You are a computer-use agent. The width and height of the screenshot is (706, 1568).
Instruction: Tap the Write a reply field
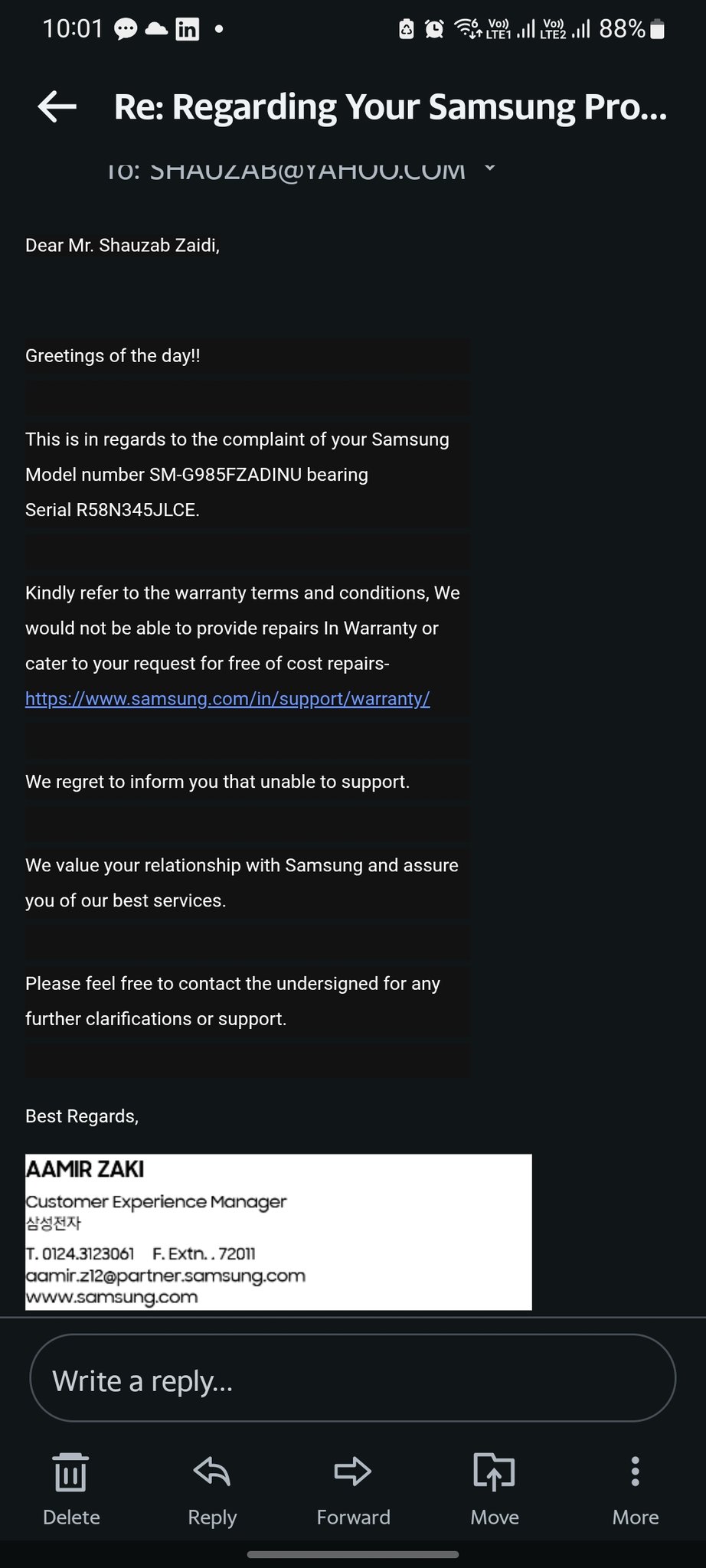click(352, 1381)
